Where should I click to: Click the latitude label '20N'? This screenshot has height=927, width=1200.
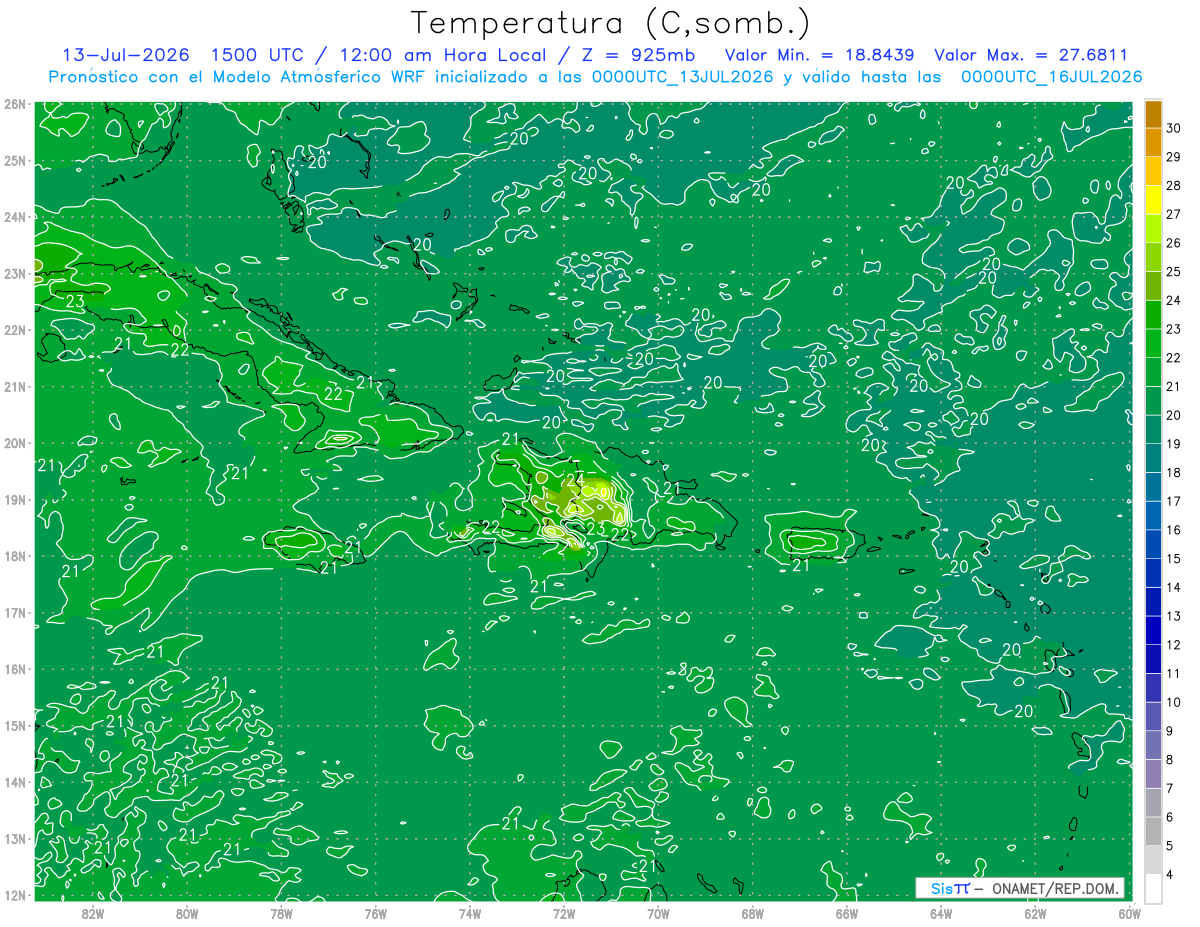tap(14, 443)
